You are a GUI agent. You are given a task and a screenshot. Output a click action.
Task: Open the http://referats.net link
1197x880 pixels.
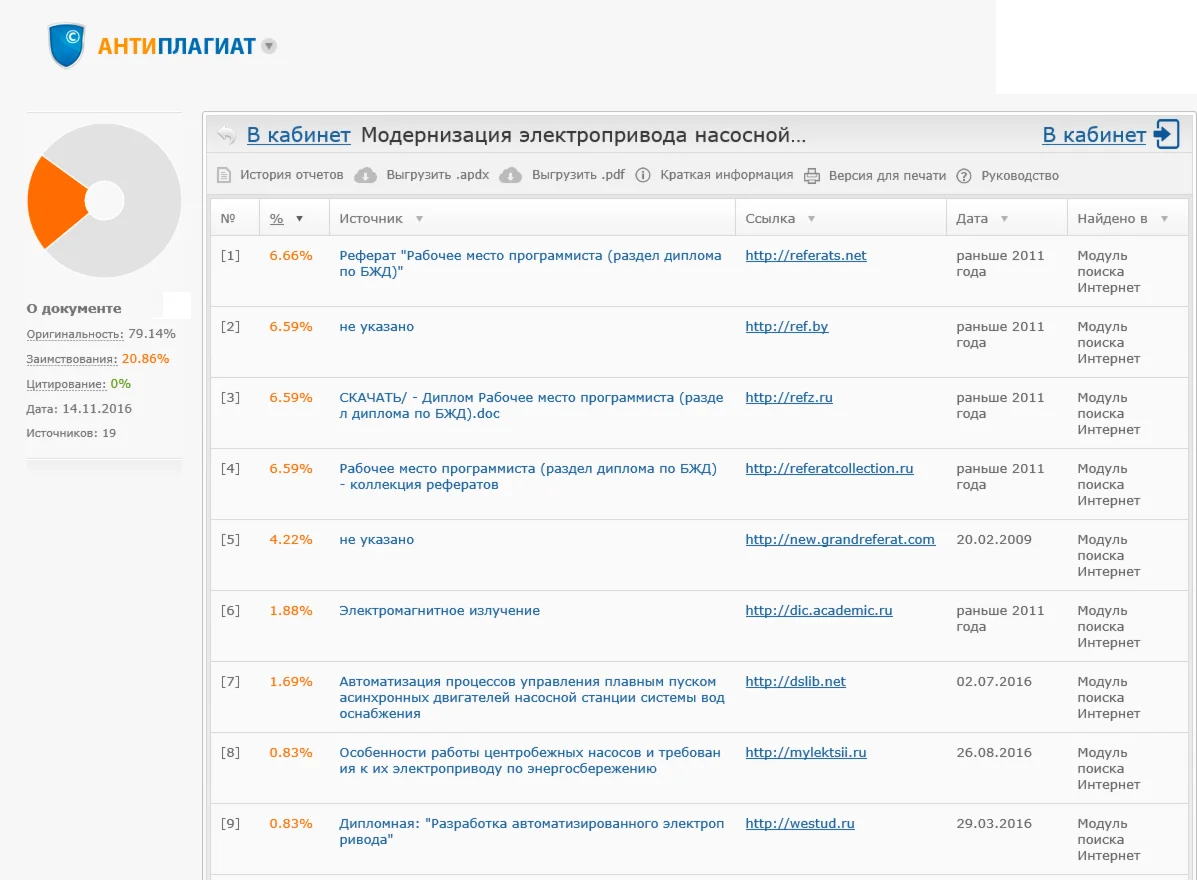coord(805,256)
